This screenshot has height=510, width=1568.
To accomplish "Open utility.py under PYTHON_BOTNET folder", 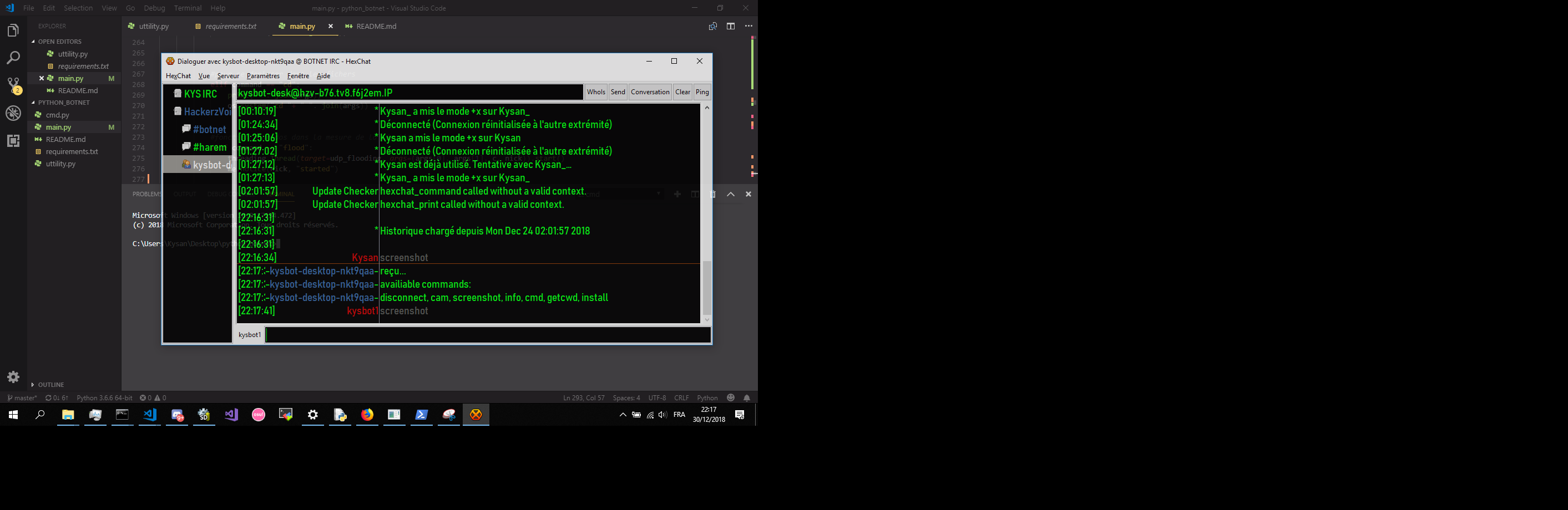I will pyautogui.click(x=60, y=164).
